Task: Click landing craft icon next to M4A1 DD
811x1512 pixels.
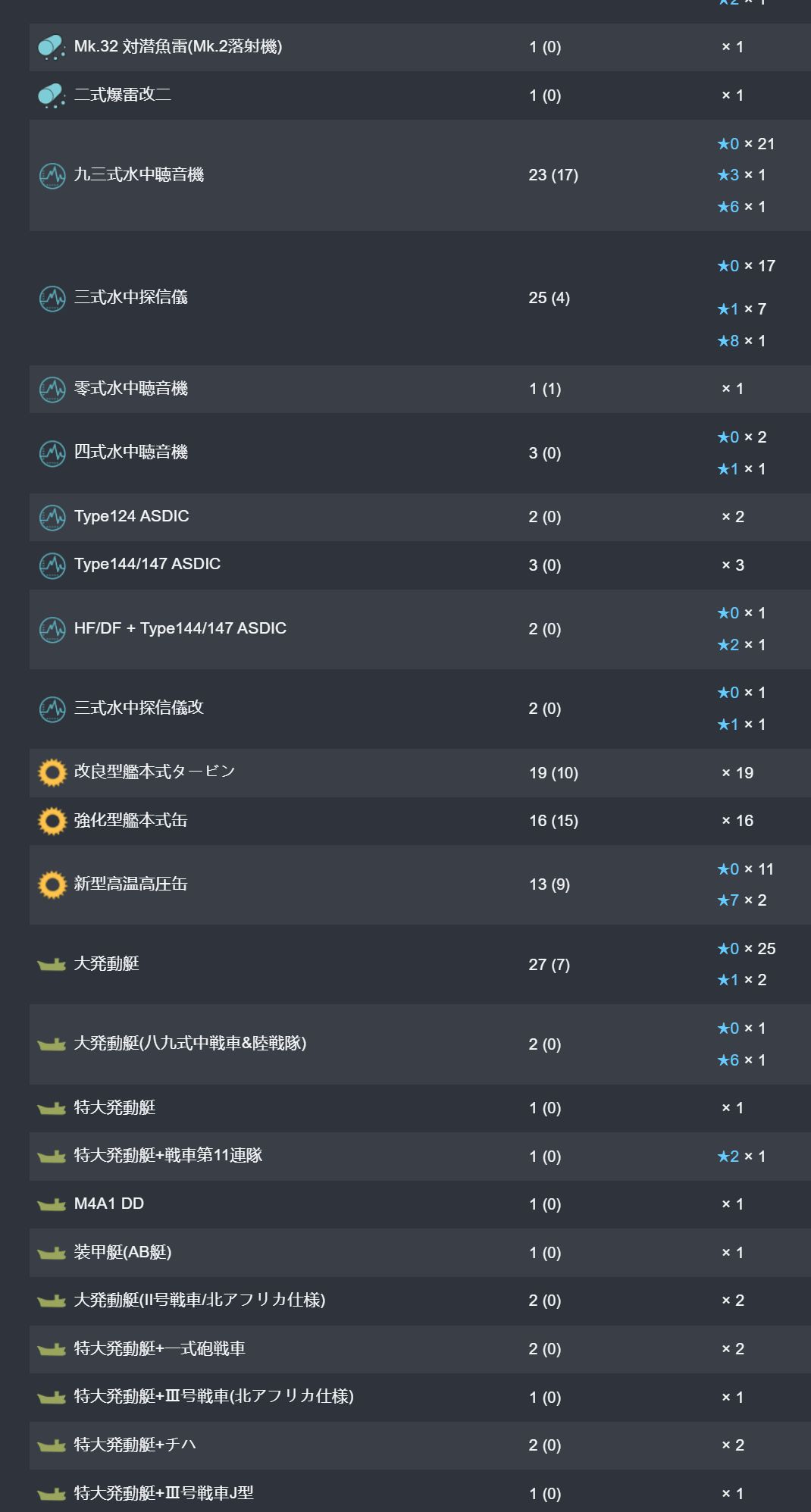Action: [x=52, y=1204]
